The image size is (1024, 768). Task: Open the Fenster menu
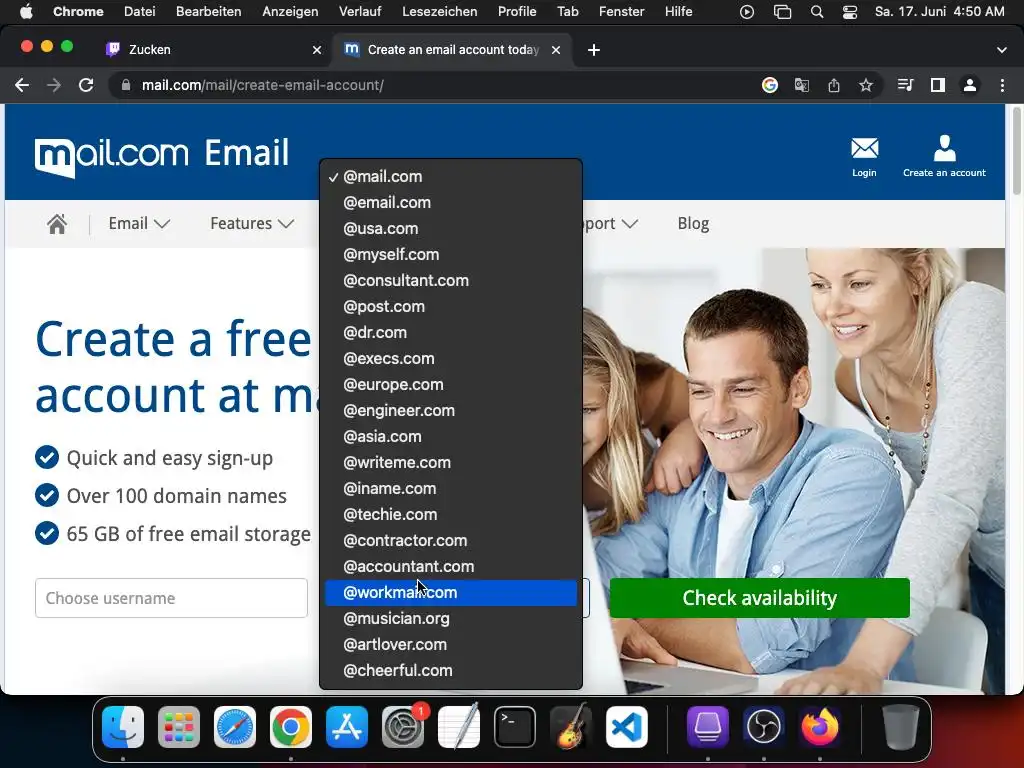pyautogui.click(x=622, y=12)
